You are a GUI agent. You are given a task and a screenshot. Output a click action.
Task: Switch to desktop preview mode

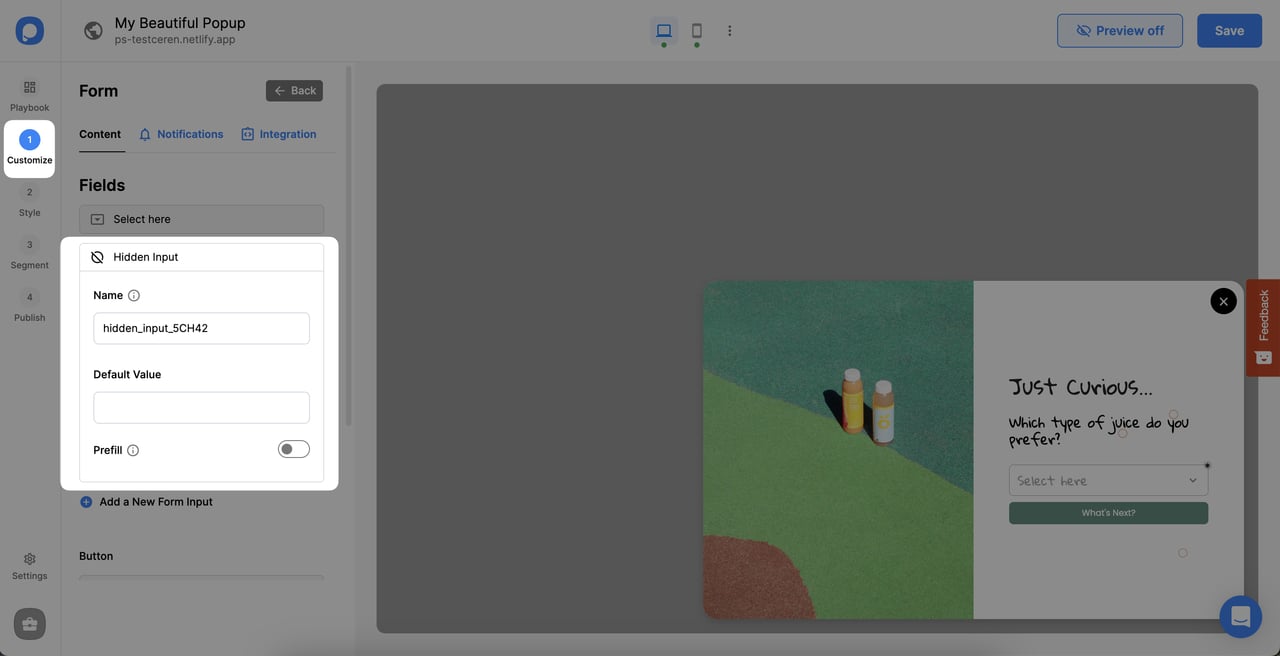663,31
